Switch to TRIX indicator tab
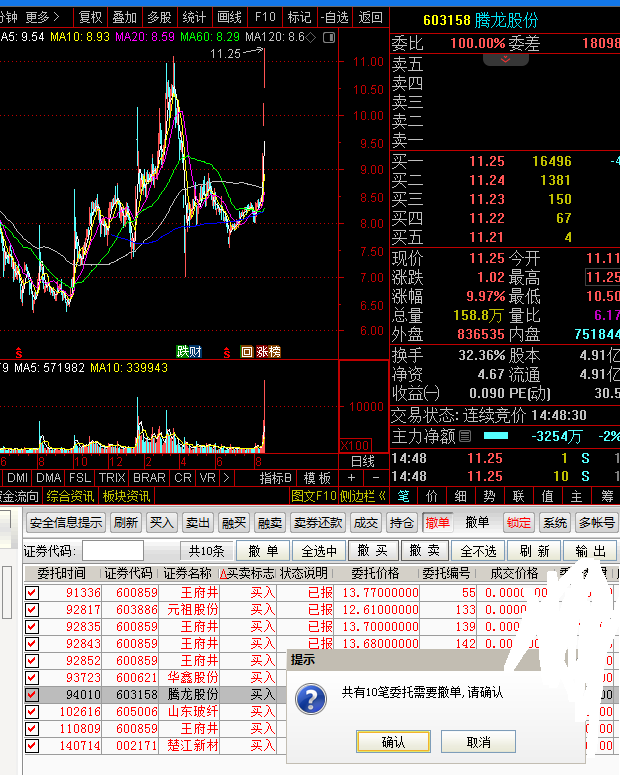This screenshot has height=775, width=620. click(112, 478)
